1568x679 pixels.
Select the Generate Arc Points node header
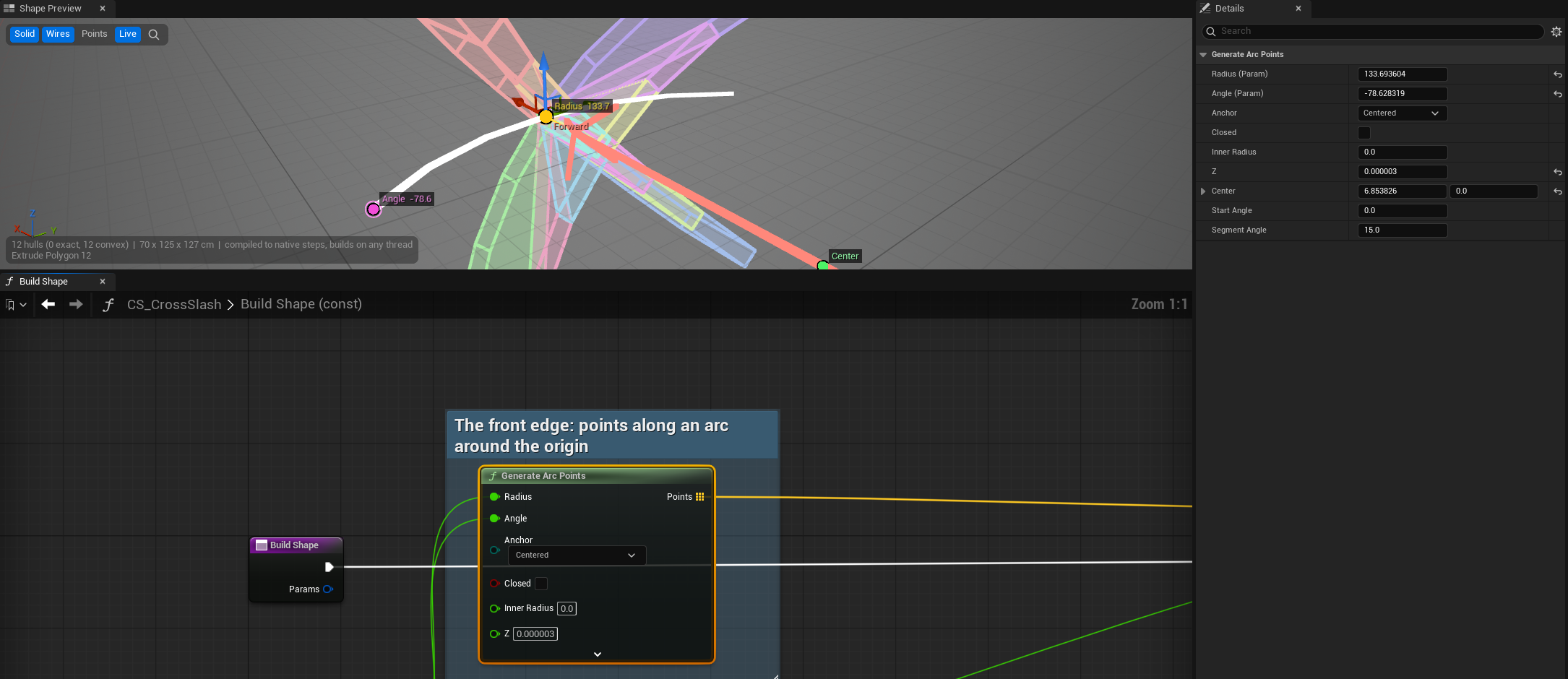click(597, 476)
